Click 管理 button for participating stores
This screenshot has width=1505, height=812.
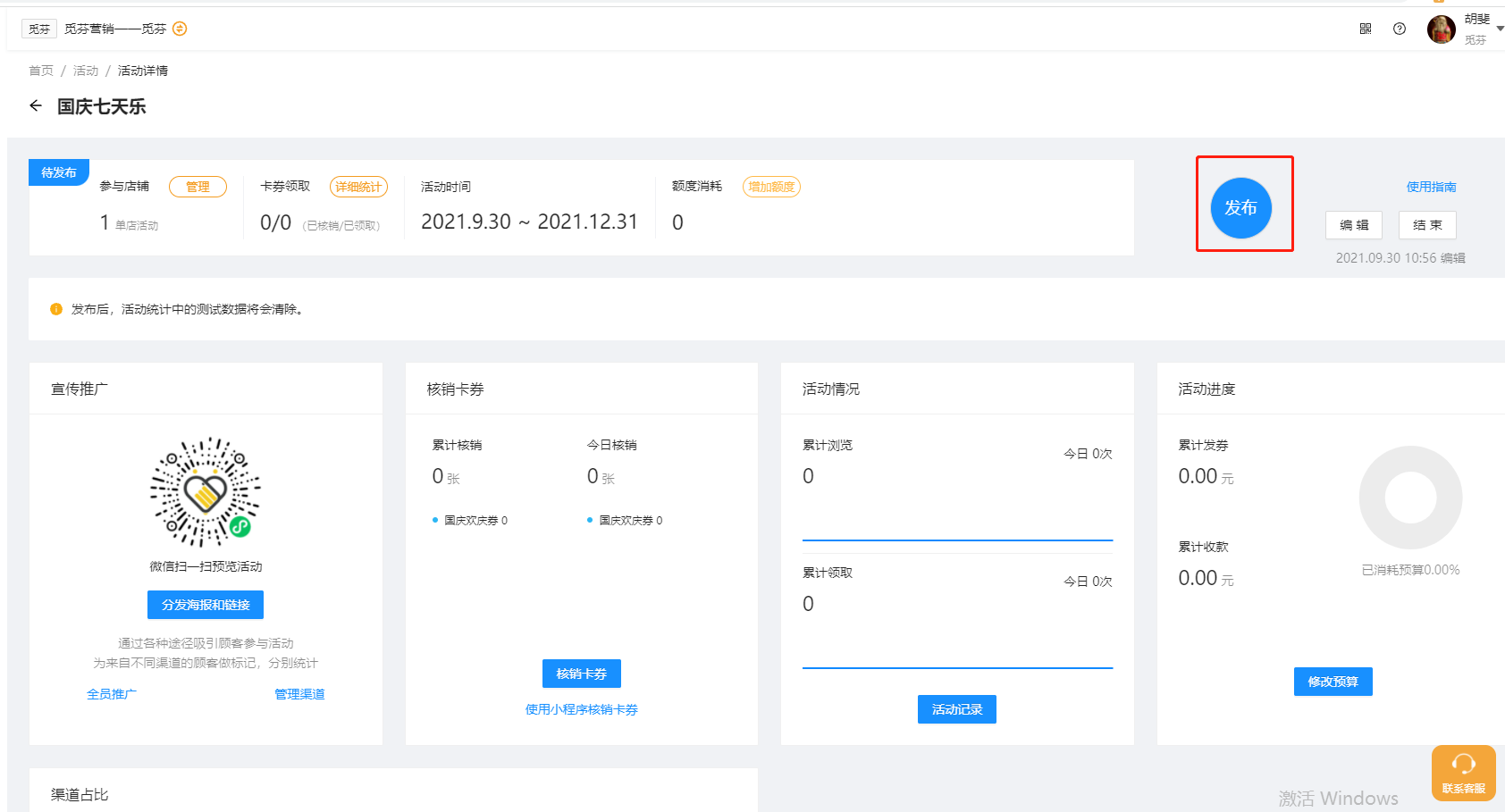[198, 187]
